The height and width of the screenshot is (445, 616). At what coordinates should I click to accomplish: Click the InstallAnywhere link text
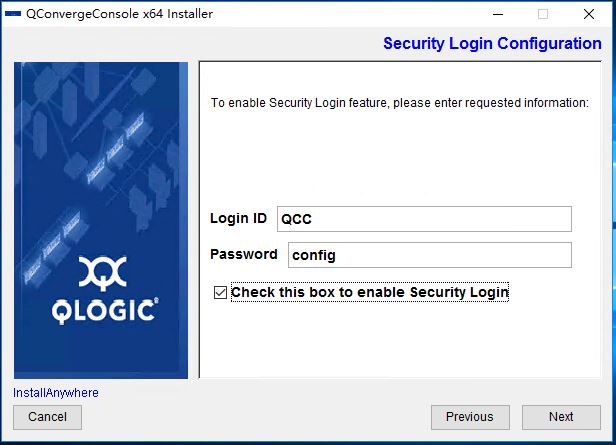click(x=56, y=393)
